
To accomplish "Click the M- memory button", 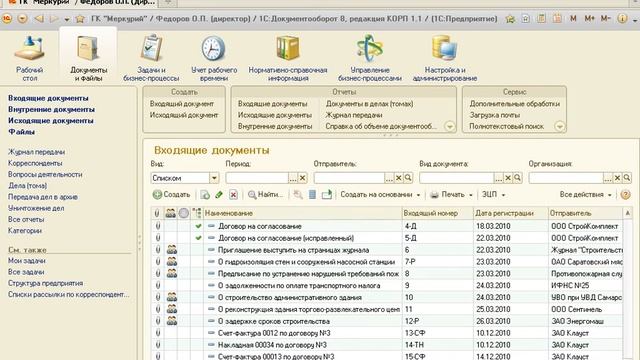I will 606,18.
